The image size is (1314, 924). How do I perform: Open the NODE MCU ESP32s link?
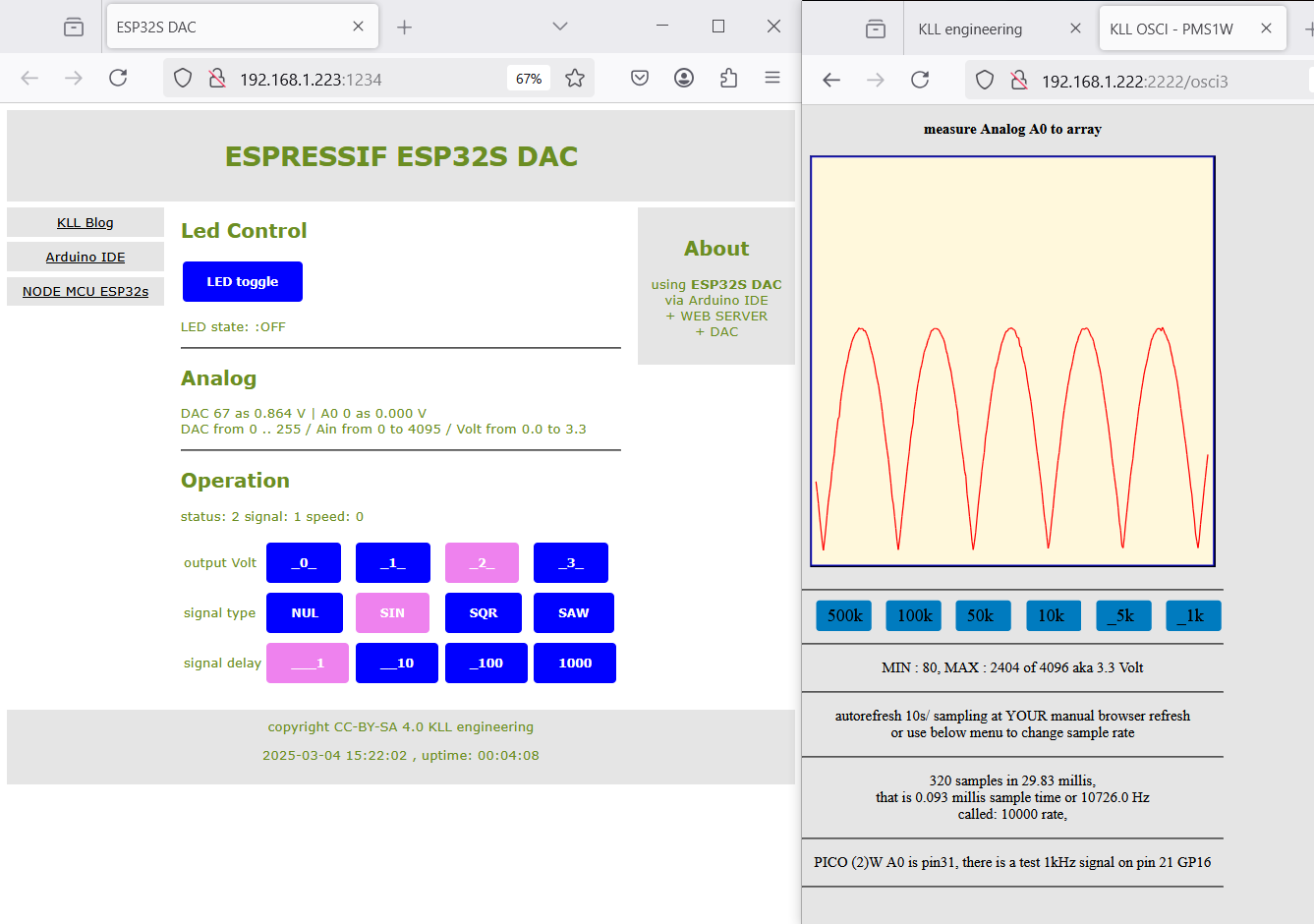(x=86, y=291)
